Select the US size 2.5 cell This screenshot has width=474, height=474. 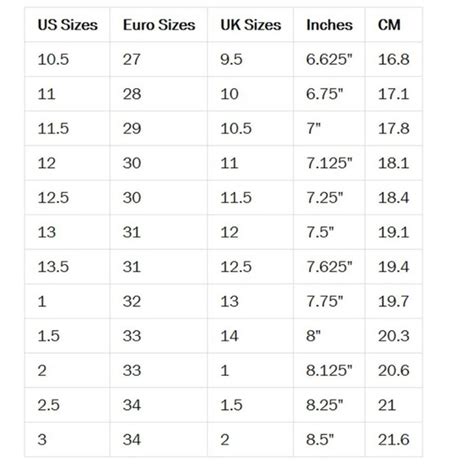(x=67, y=405)
